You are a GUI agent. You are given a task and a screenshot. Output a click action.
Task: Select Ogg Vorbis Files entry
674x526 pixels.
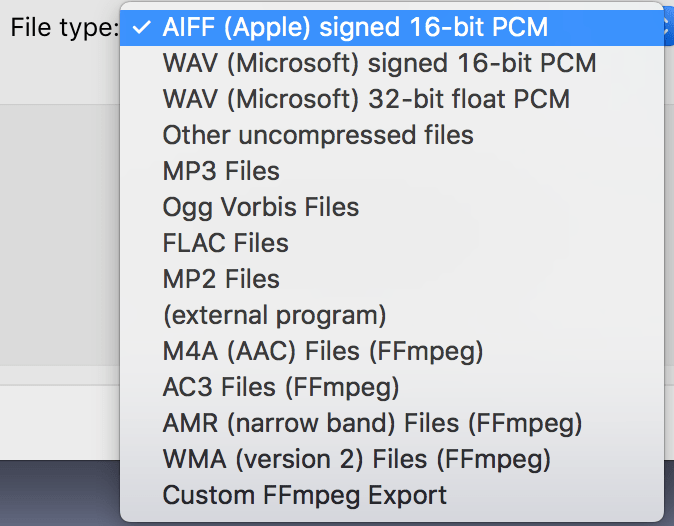point(260,207)
